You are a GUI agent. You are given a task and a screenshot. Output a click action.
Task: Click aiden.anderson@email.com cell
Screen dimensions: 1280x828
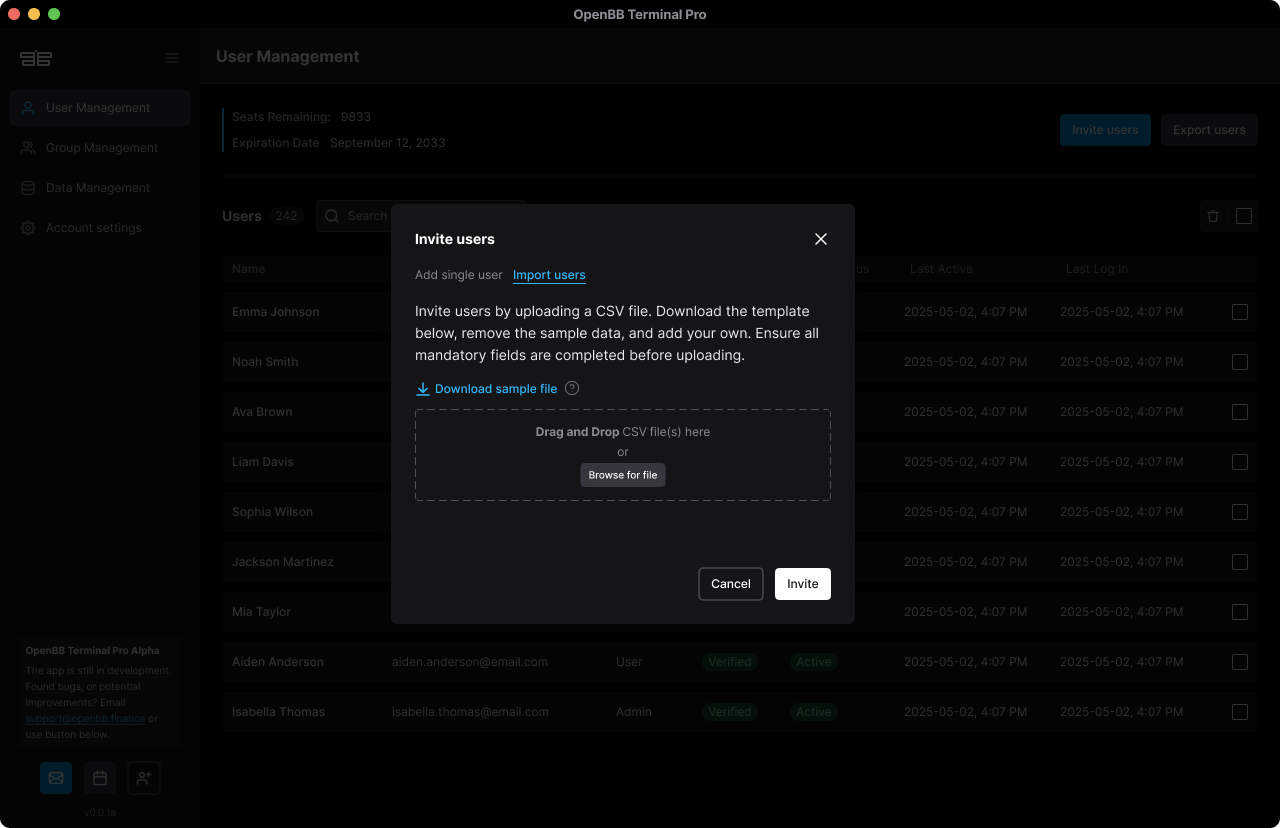(x=470, y=662)
